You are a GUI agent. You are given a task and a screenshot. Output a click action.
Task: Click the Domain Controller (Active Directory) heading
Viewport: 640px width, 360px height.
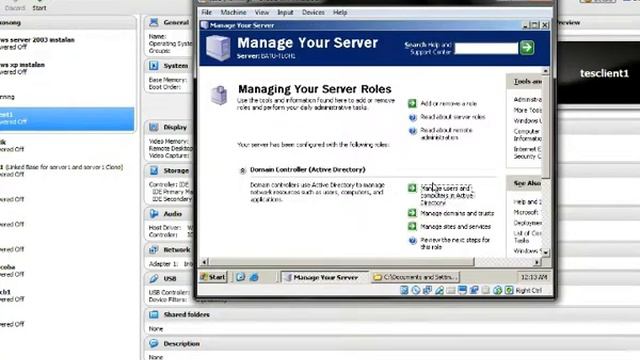click(x=307, y=169)
